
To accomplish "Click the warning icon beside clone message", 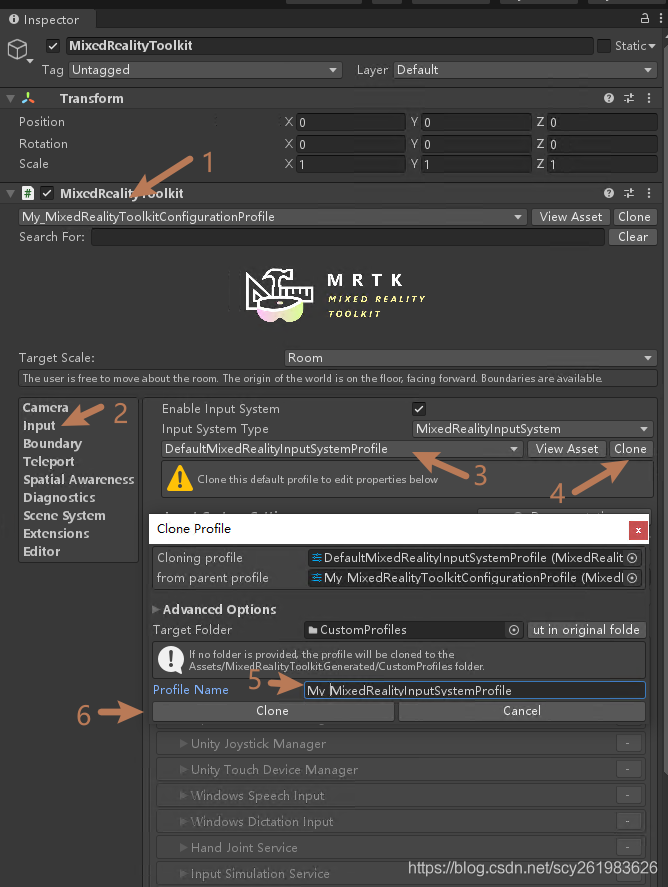I will tap(180, 479).
